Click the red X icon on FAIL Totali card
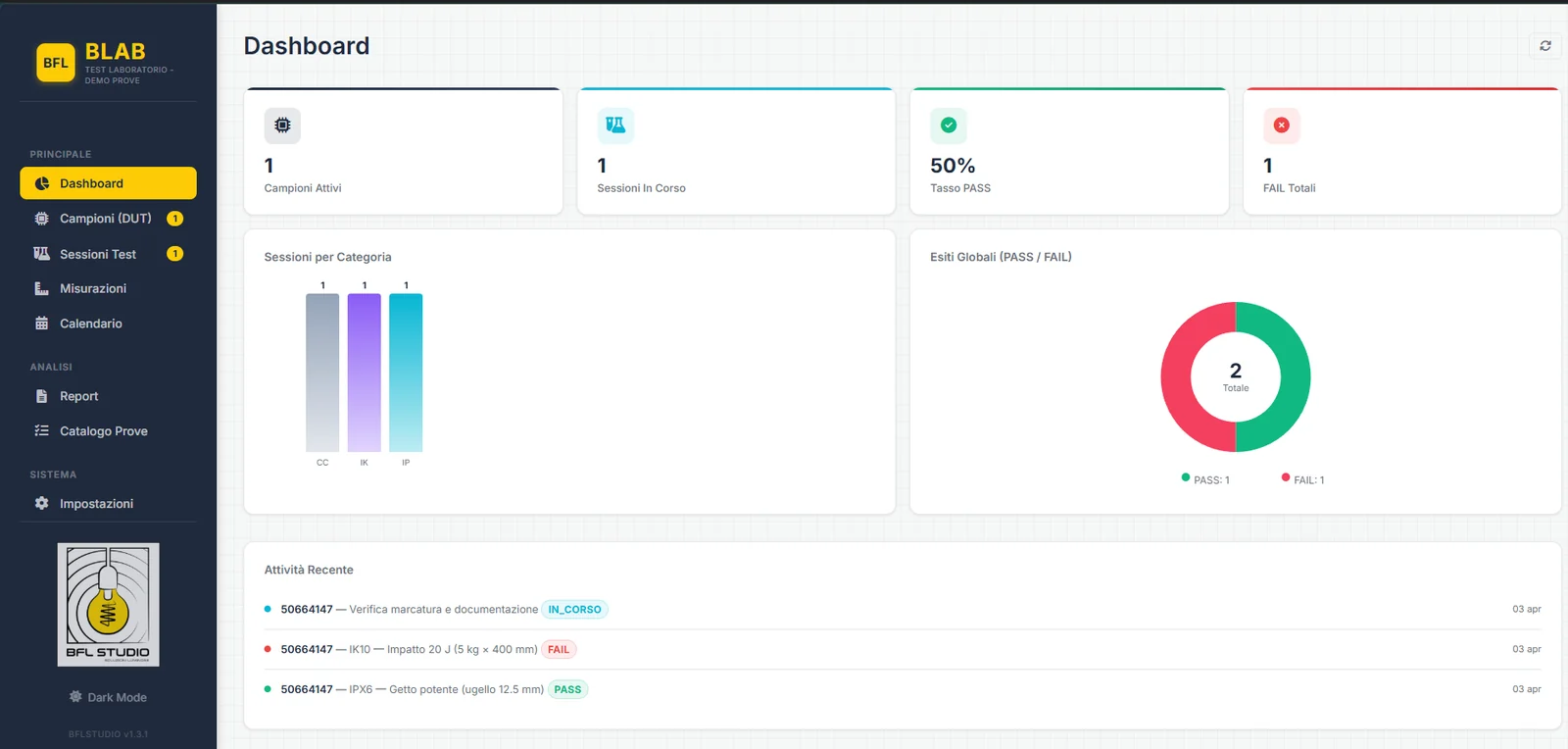This screenshot has height=749, width=1568. click(x=1281, y=125)
